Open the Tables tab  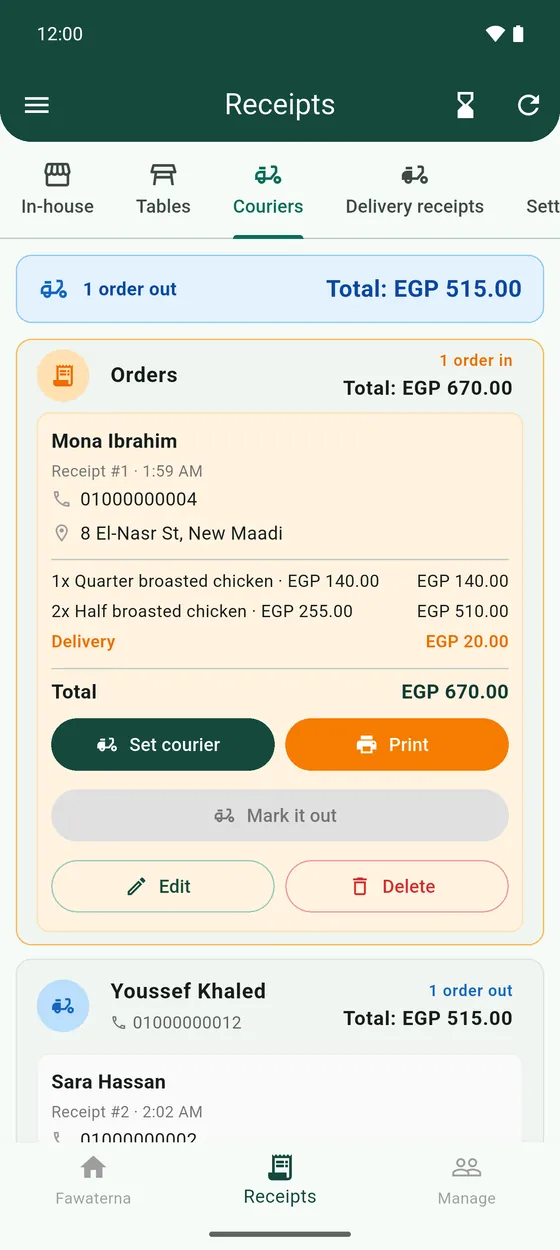(x=163, y=190)
